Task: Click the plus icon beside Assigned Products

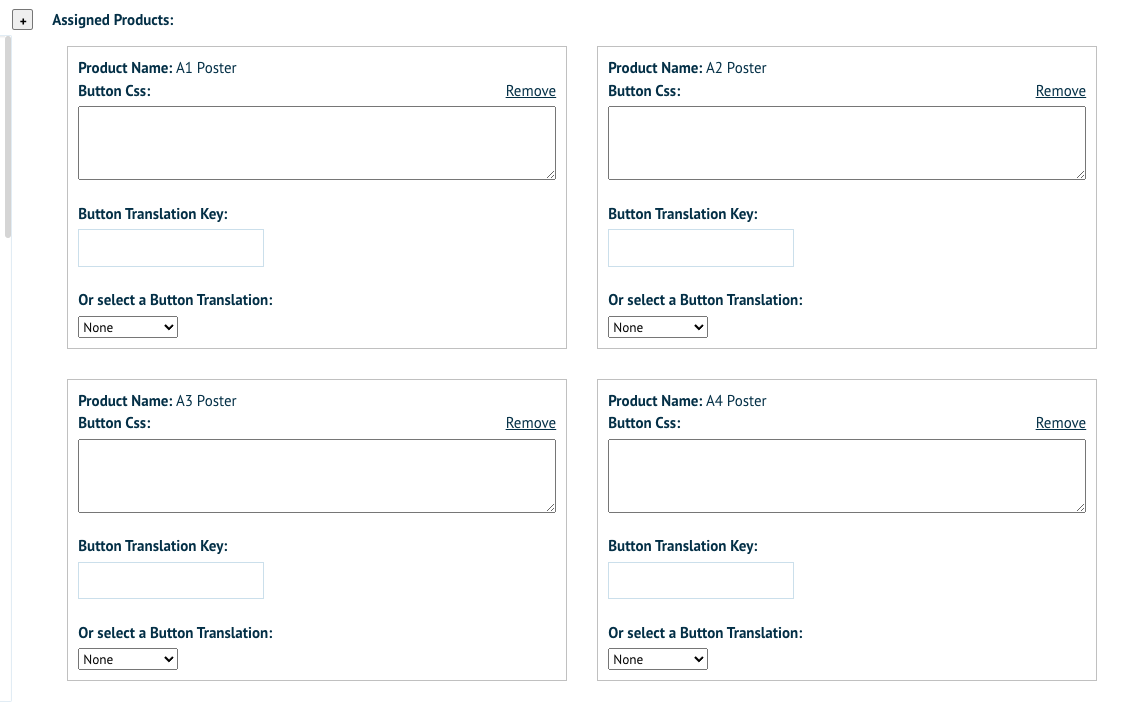Action: pyautogui.click(x=23, y=21)
